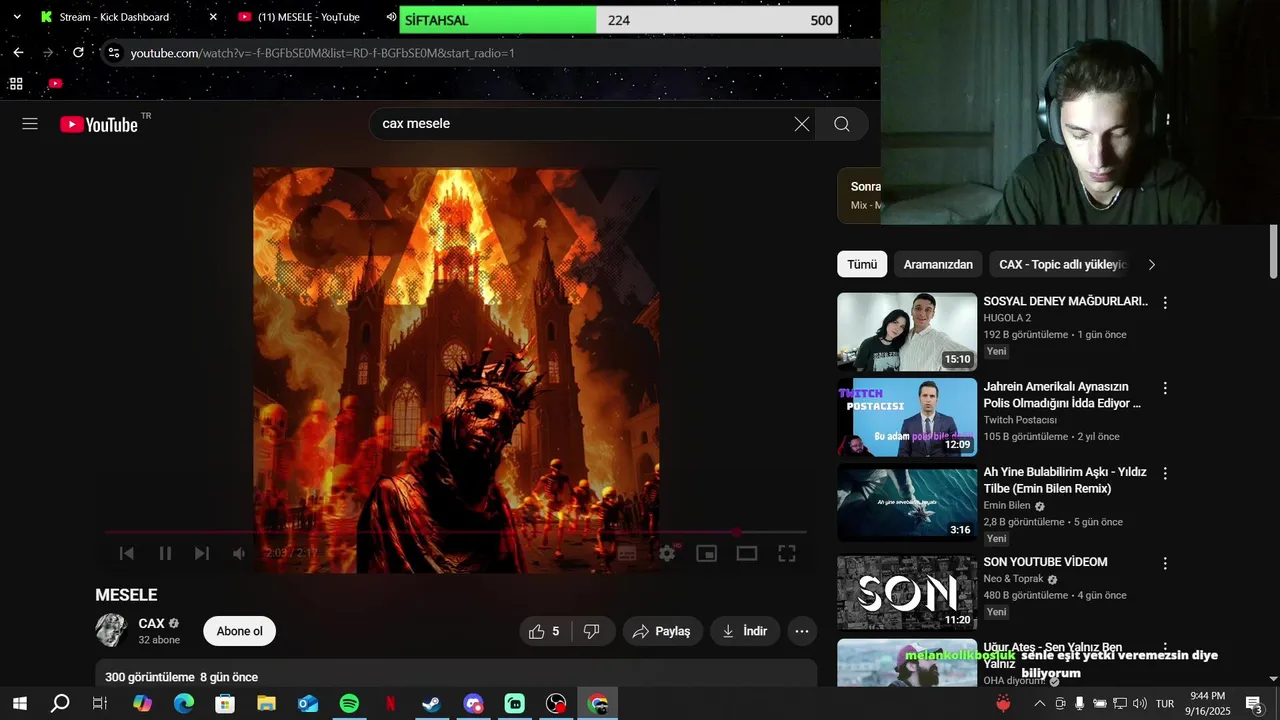Open OBS Studio from taskbar
The image size is (1280, 720).
[556, 703]
